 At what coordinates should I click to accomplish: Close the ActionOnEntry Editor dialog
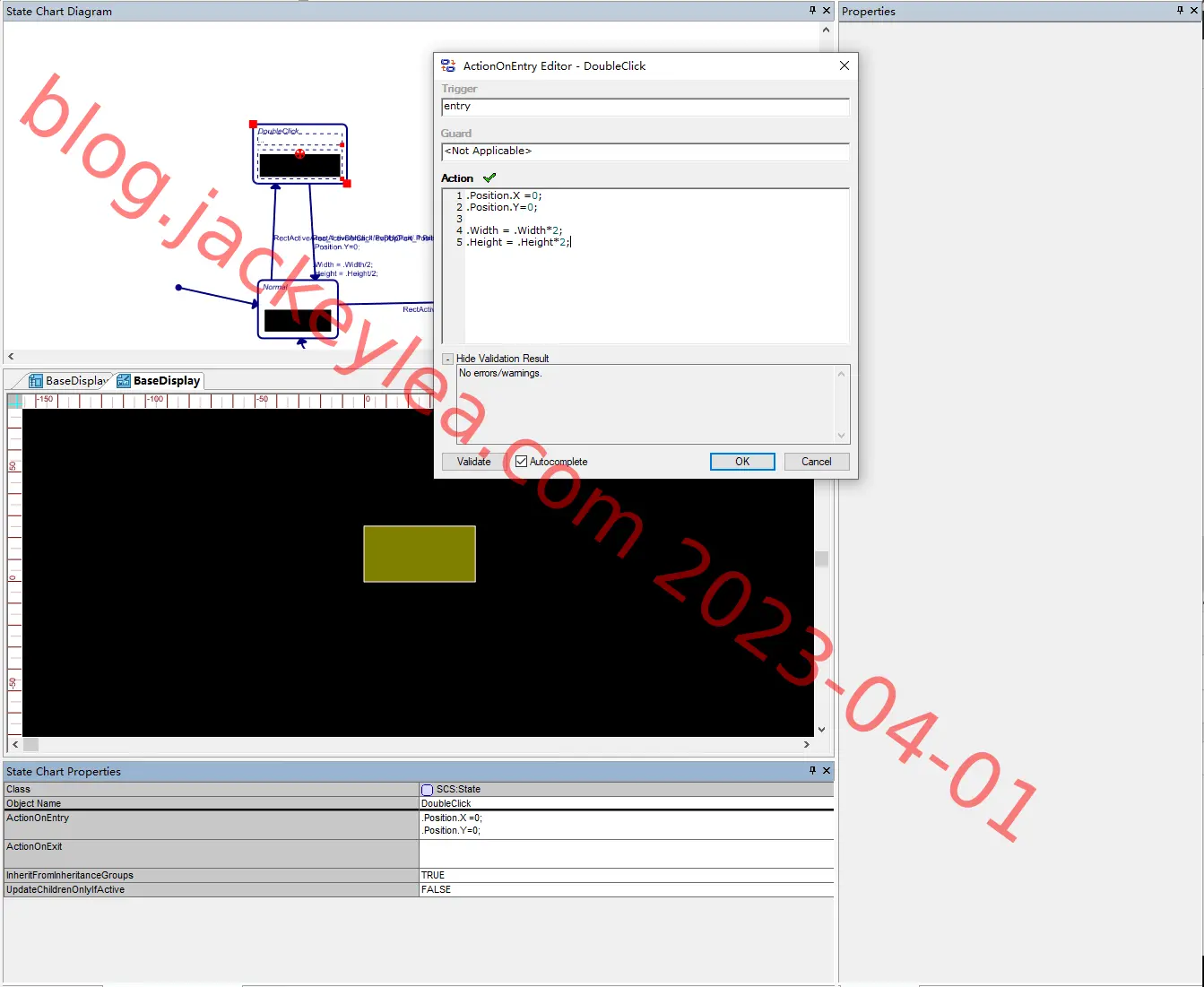844,65
